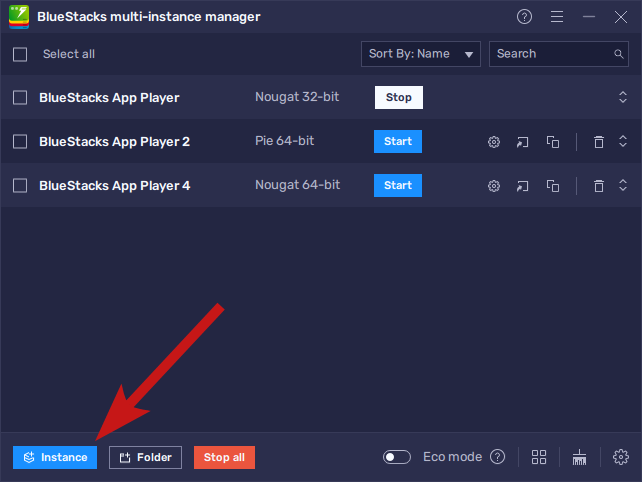Open help icon in title bar
This screenshot has height=482, width=642.
(525, 17)
